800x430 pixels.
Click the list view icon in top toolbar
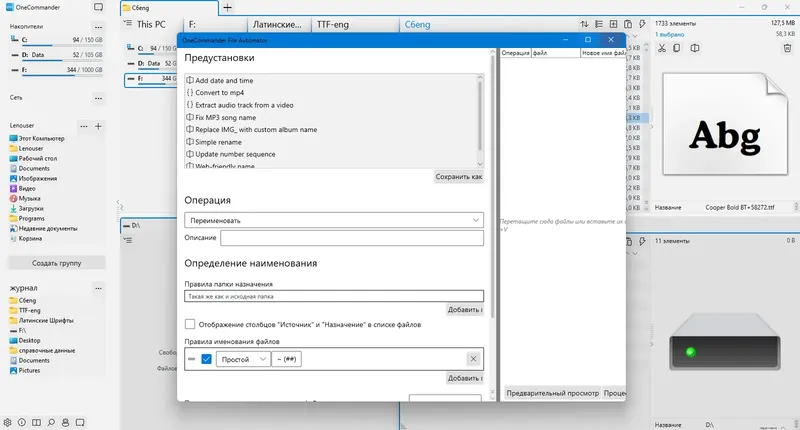click(599, 24)
